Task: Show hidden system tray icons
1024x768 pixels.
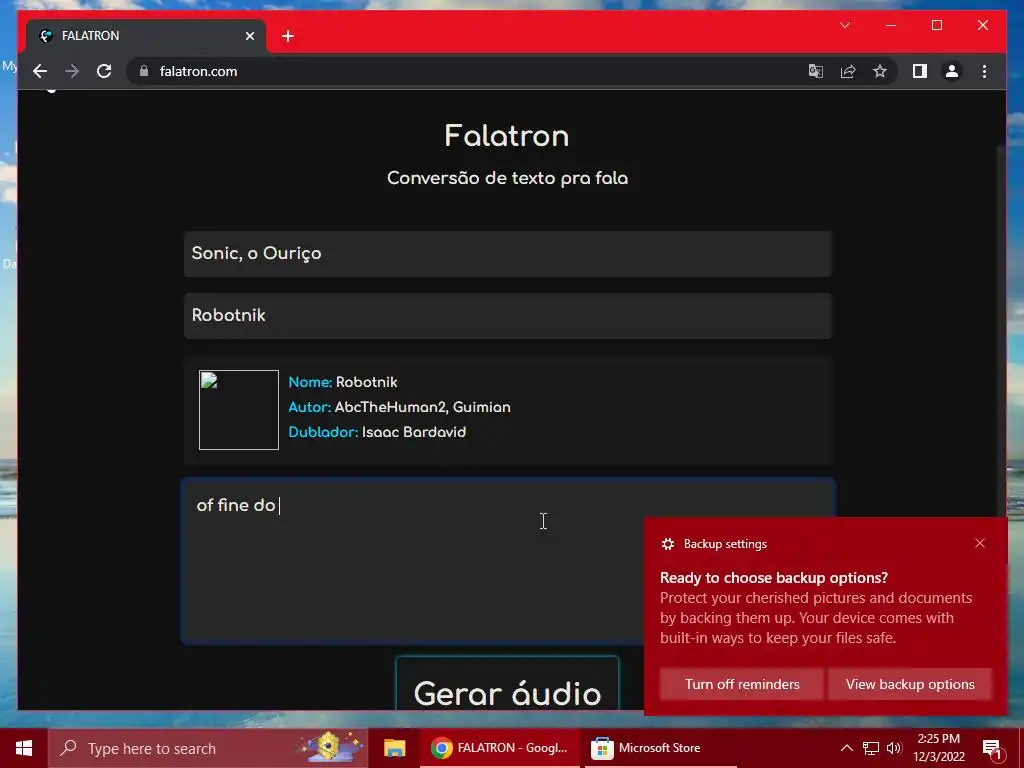Action: pos(846,748)
